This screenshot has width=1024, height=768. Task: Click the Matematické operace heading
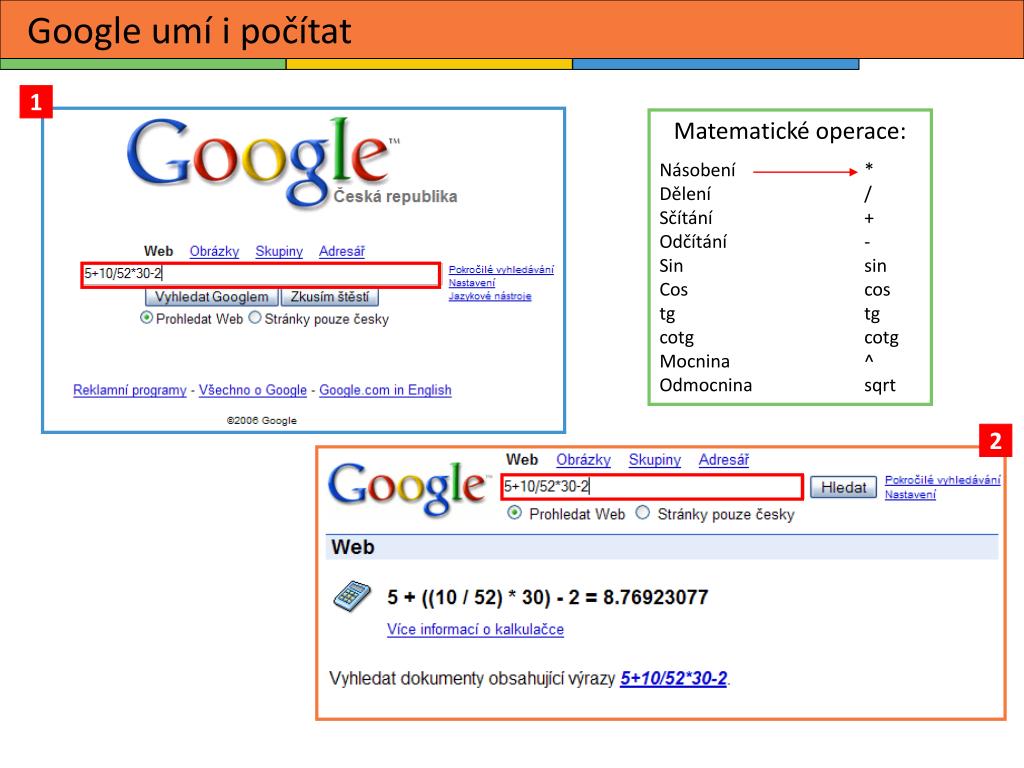(790, 131)
